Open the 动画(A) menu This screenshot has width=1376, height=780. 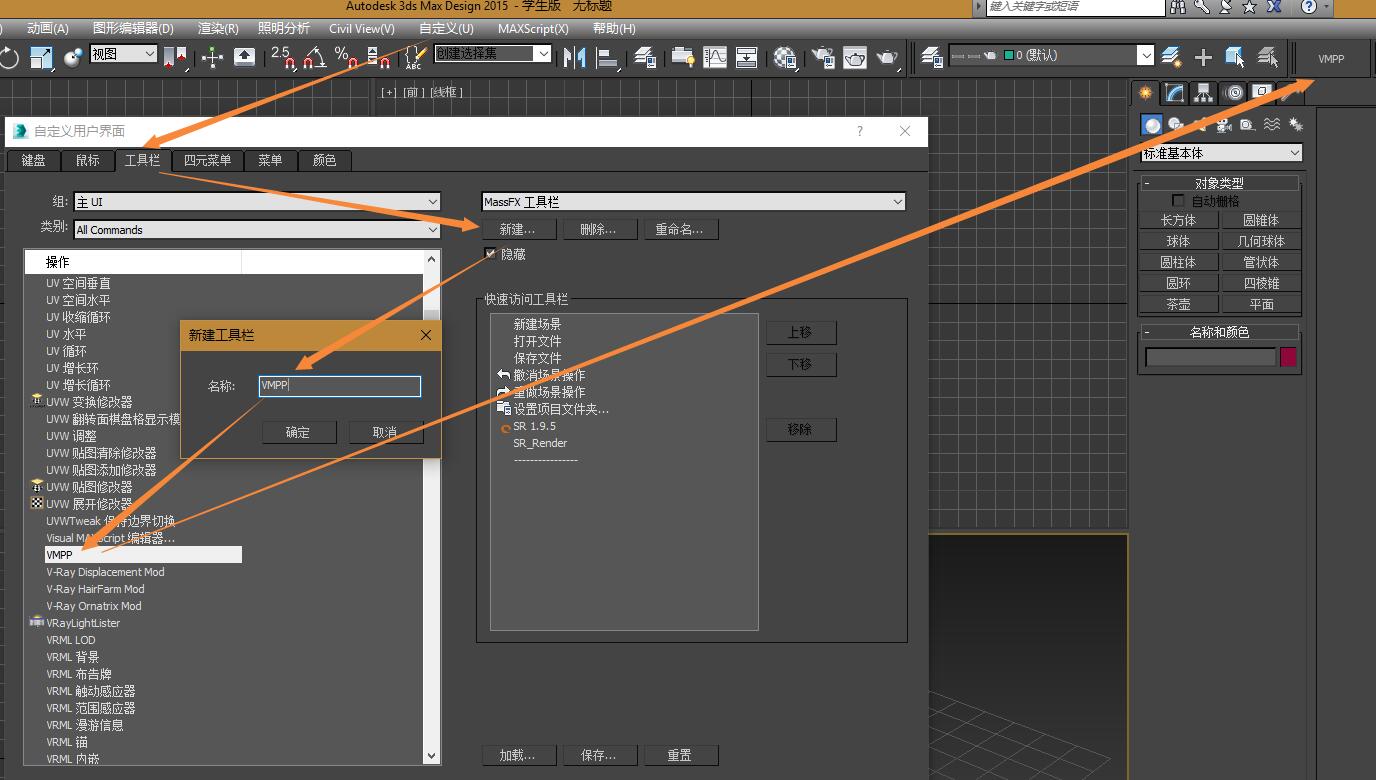coord(48,29)
